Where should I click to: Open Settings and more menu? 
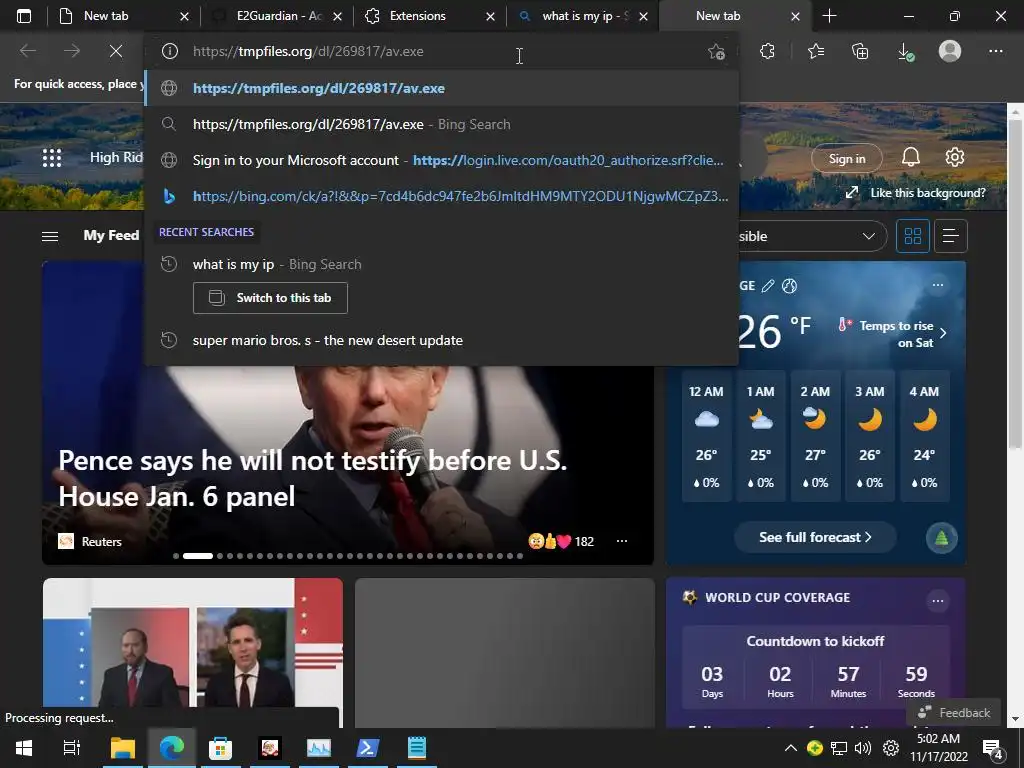995,51
